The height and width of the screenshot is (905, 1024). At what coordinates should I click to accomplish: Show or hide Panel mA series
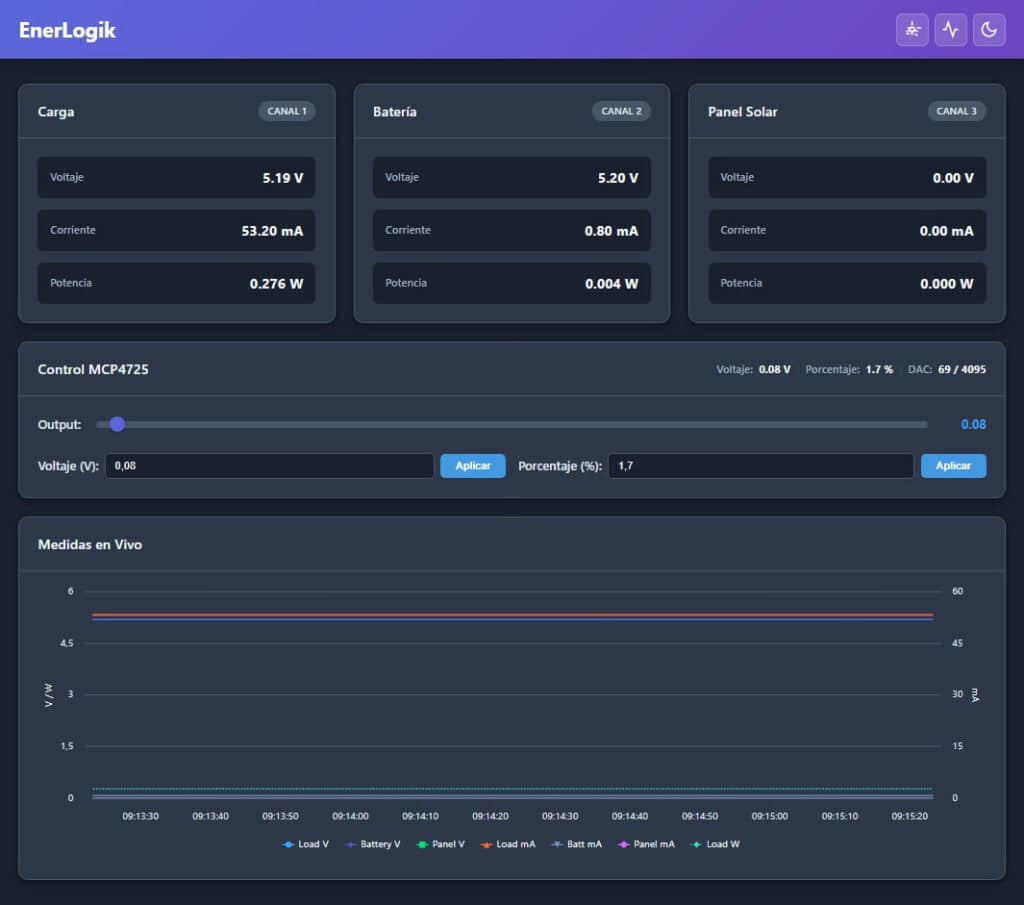click(x=646, y=844)
